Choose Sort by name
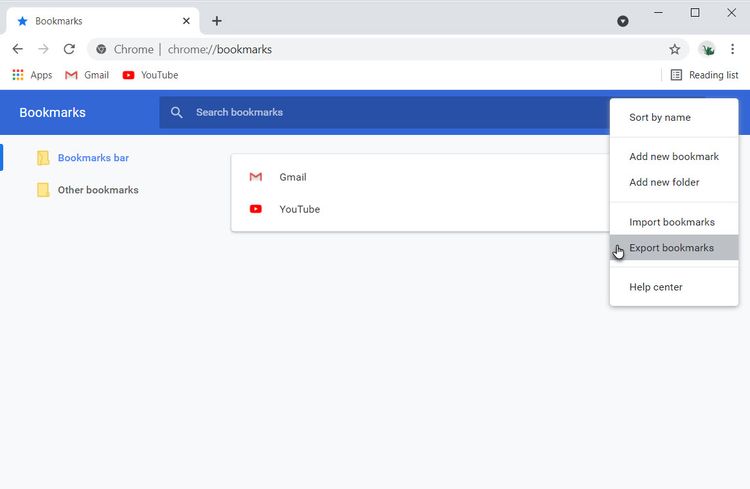The image size is (750, 489). (x=674, y=118)
